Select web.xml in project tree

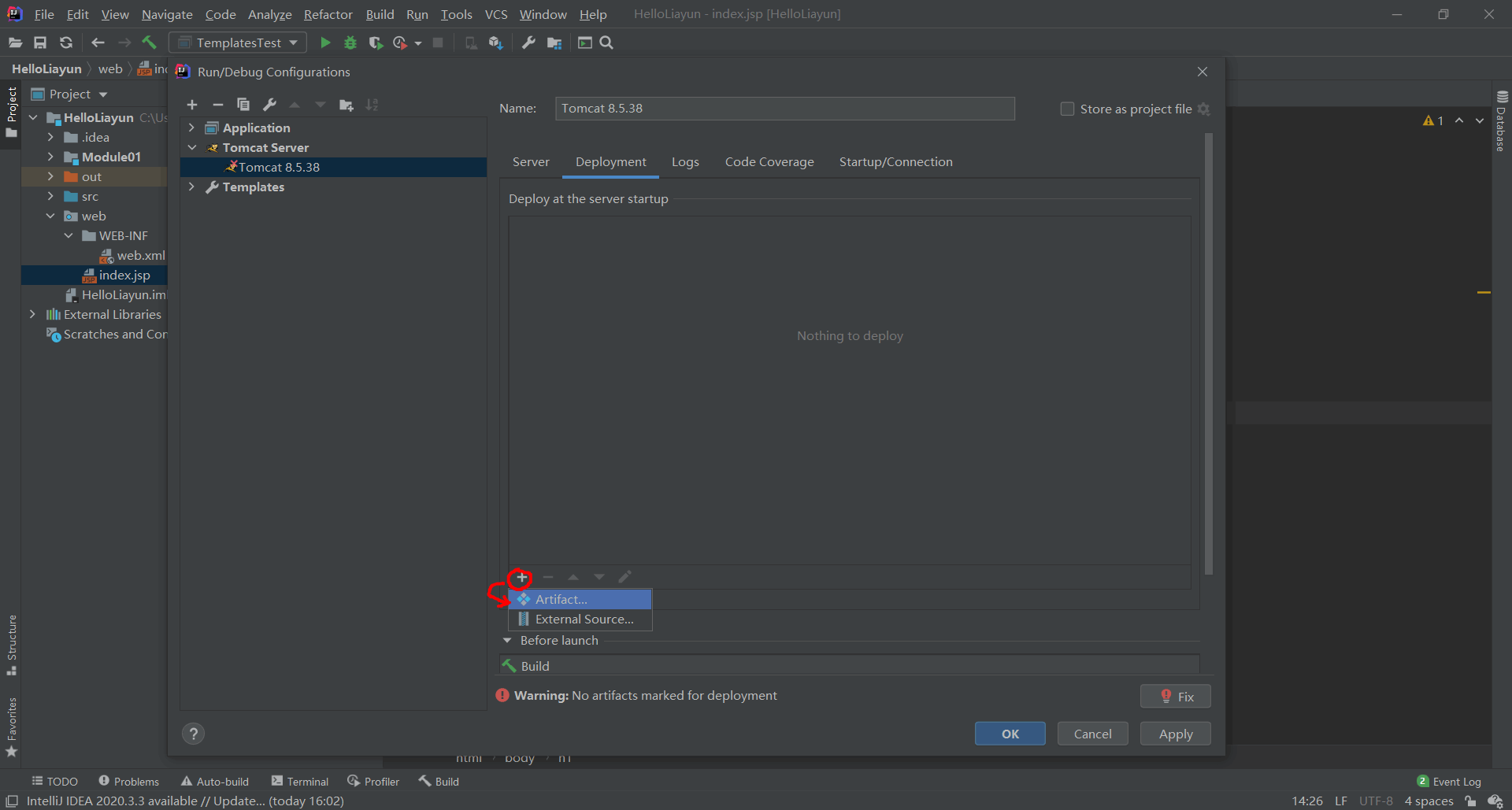tap(132, 255)
